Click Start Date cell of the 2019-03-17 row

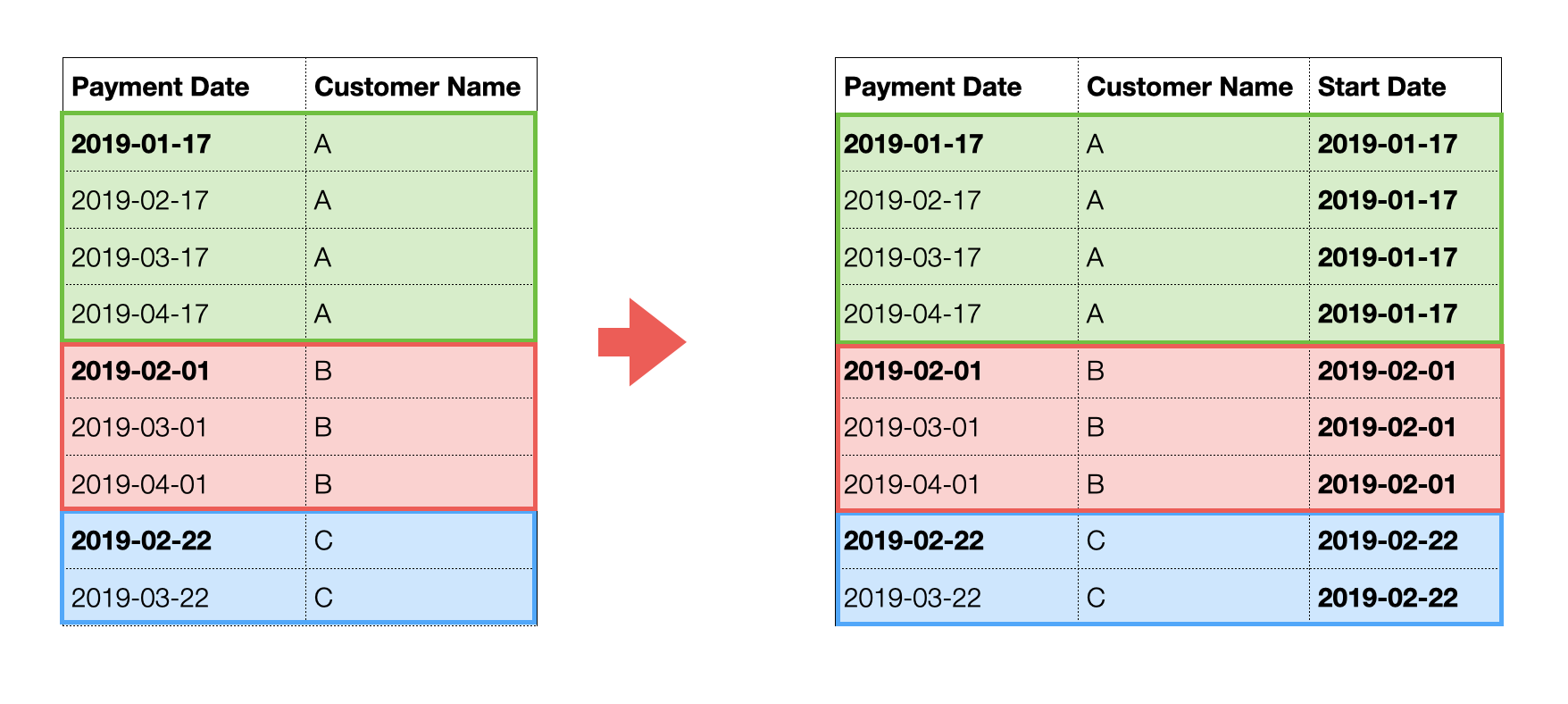pos(1388,257)
